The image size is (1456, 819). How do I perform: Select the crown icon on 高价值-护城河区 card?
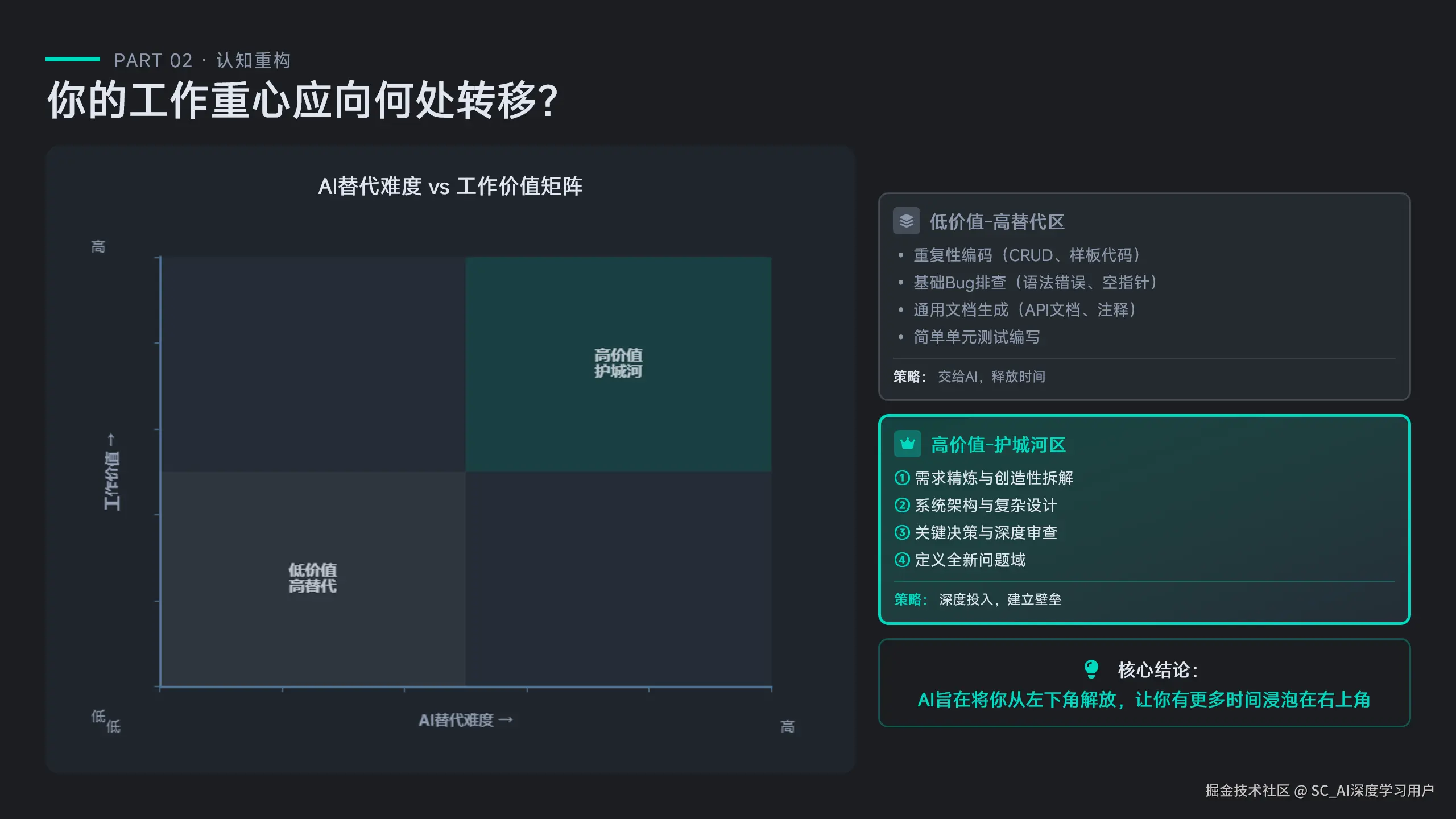907,444
